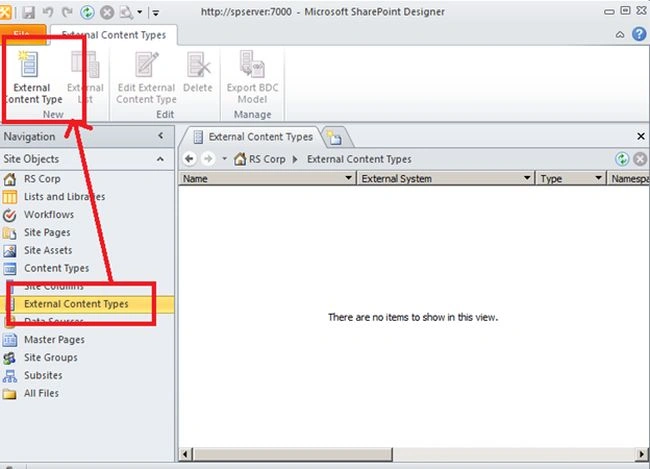Open All Files in navigation
This screenshot has height=469, width=650.
[x=41, y=393]
